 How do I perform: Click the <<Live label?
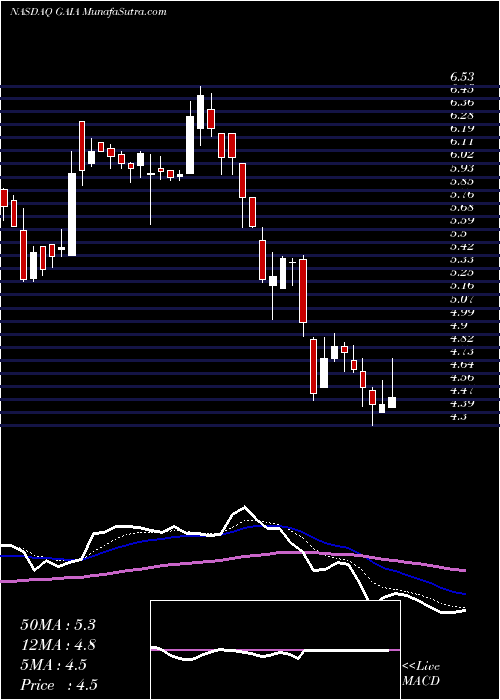point(421,667)
